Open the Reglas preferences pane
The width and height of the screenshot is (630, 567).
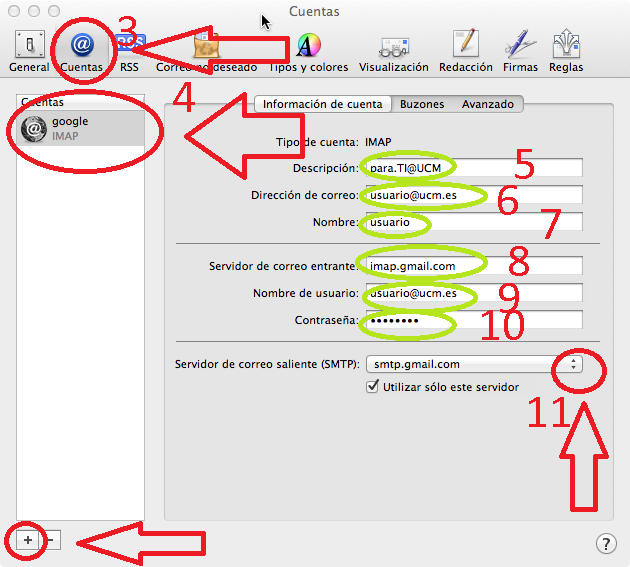click(566, 50)
